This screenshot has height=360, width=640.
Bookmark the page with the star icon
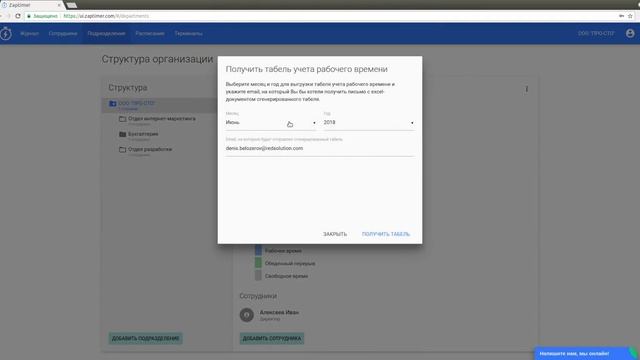(x=630, y=16)
